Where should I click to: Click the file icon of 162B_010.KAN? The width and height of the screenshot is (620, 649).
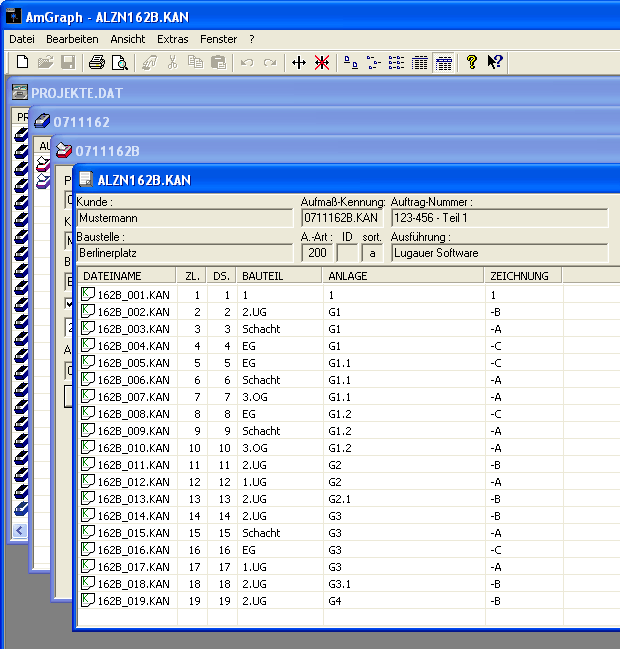[88, 447]
